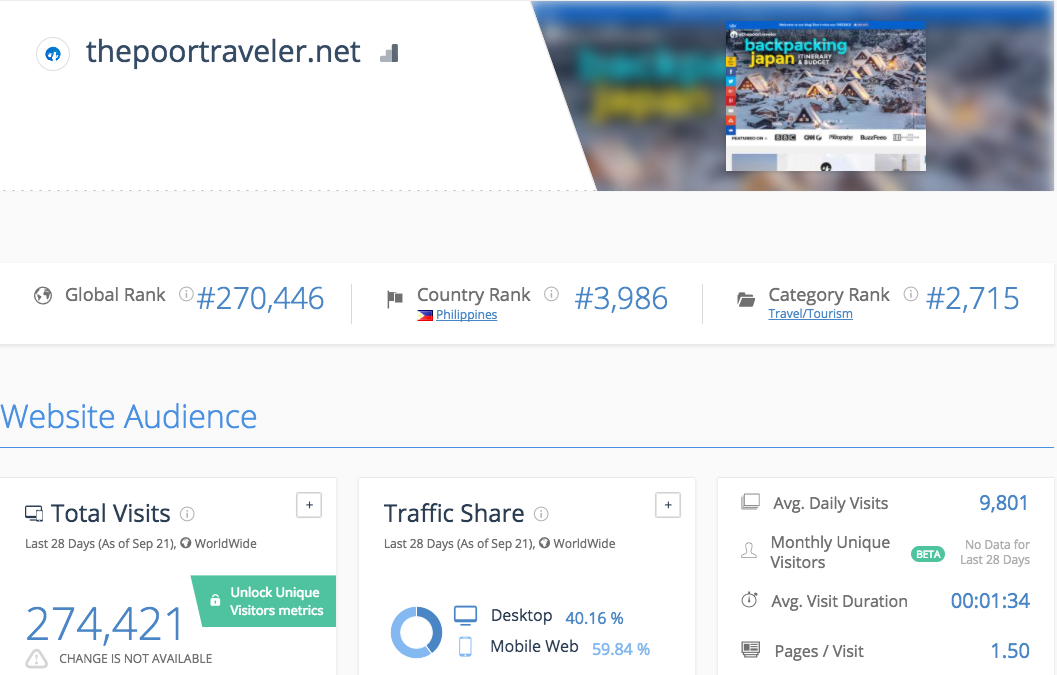Screen dimensions: 1057x675
Task: Show info tooltip for Traffic Share
Action: [541, 514]
